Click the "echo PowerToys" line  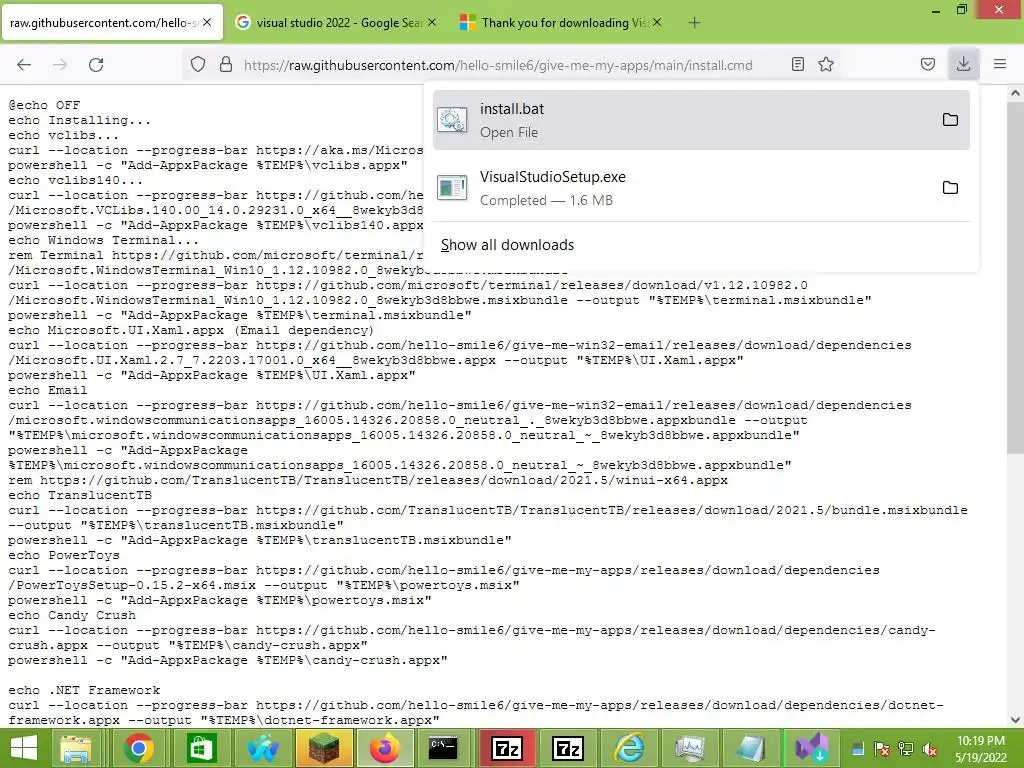64,555
